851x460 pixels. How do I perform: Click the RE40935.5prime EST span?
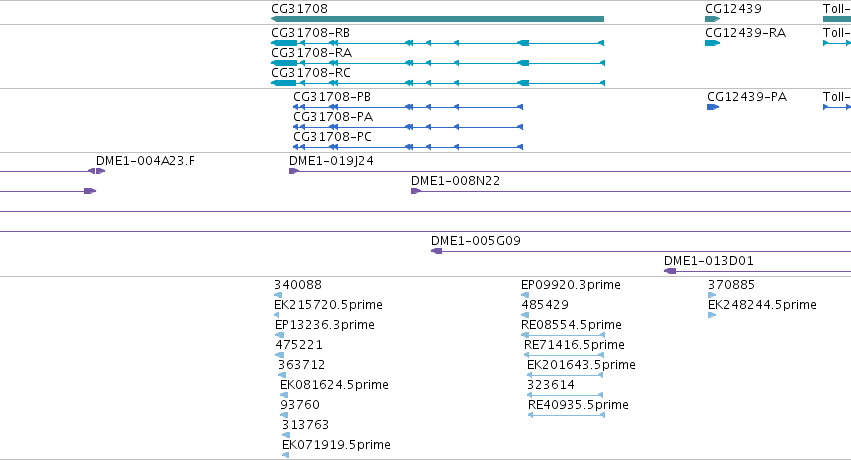[566, 415]
